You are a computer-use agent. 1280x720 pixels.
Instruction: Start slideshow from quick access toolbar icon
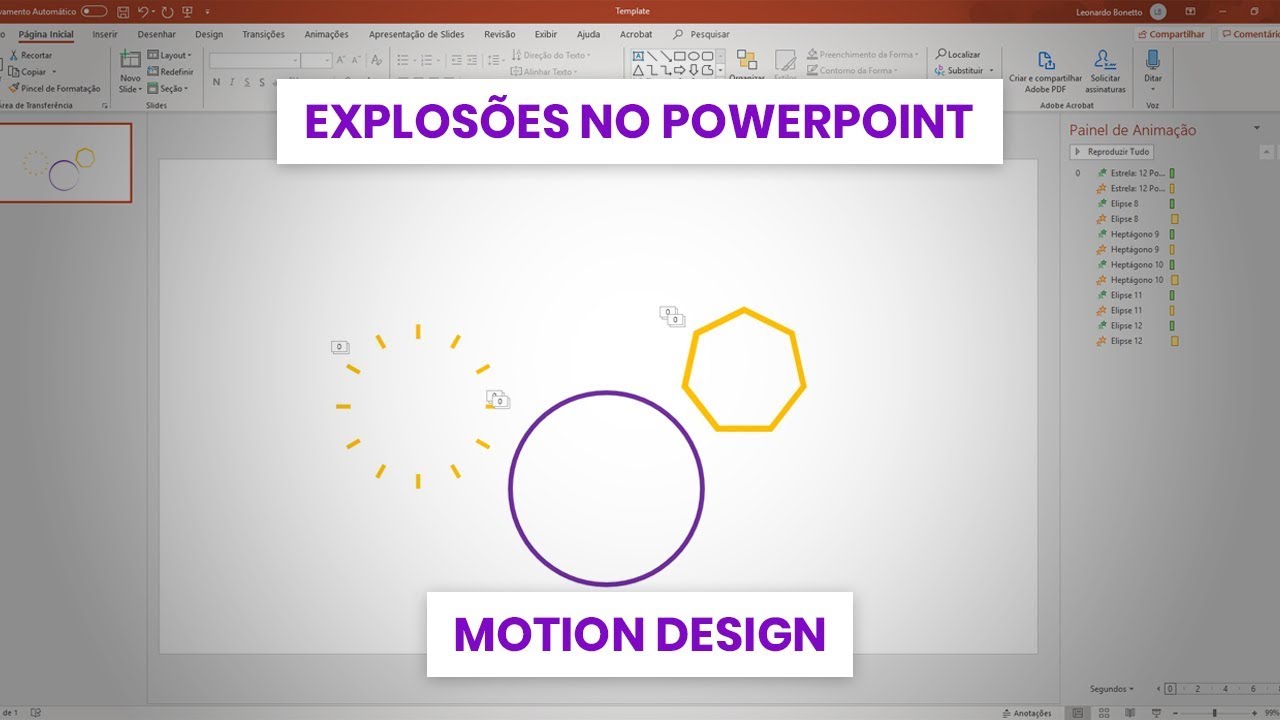point(188,11)
